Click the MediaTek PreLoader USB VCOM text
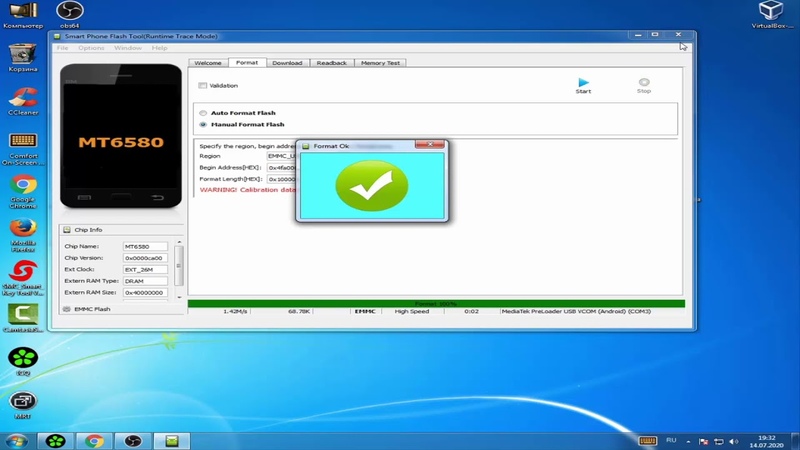800x450 pixels. pyautogui.click(x=576, y=311)
